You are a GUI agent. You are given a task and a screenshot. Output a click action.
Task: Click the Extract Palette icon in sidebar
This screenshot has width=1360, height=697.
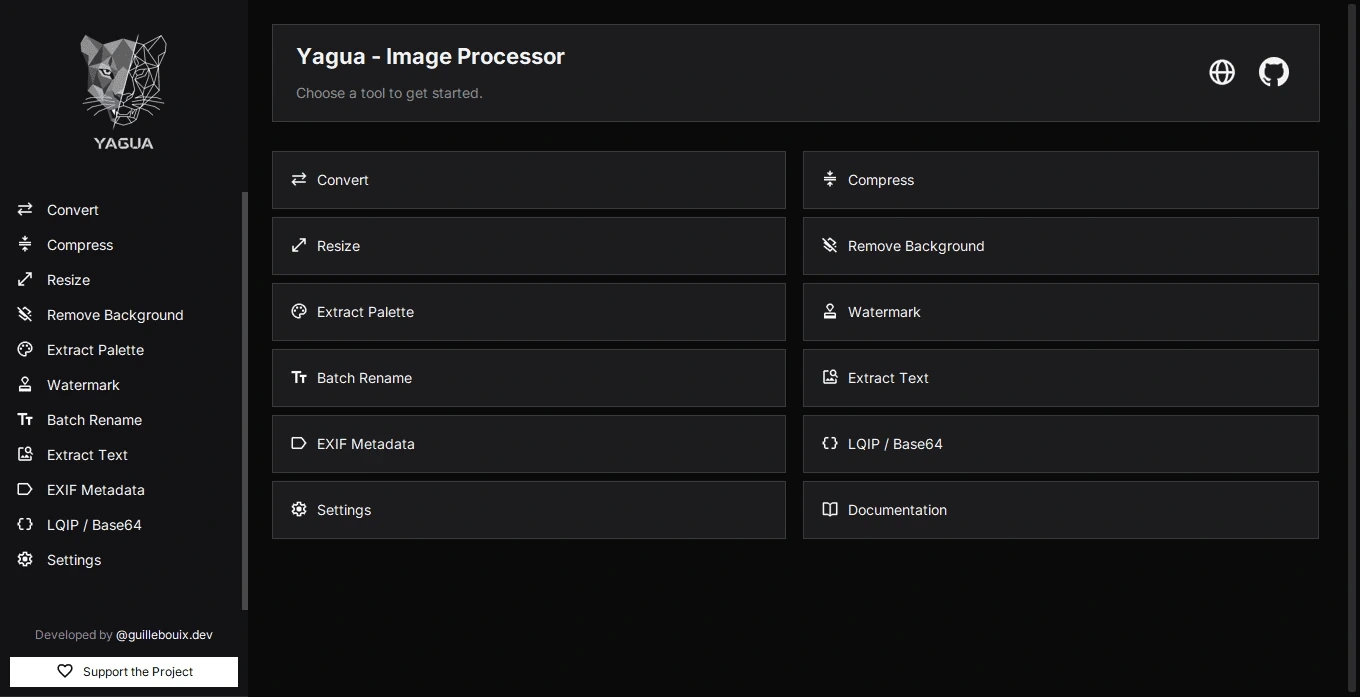pos(25,349)
